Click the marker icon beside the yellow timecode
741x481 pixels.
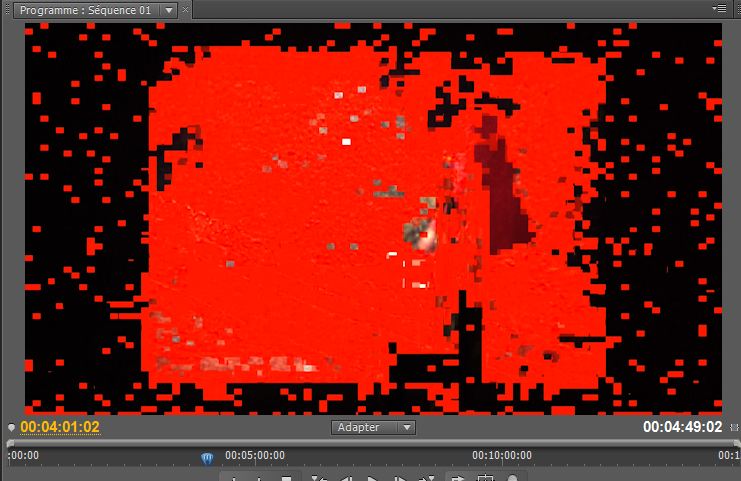click(x=11, y=427)
